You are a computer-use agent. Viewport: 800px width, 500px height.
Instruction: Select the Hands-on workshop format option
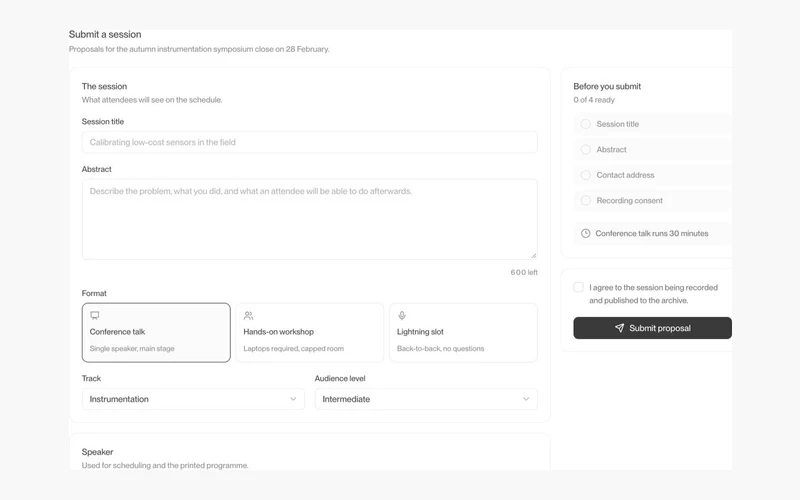tap(310, 333)
